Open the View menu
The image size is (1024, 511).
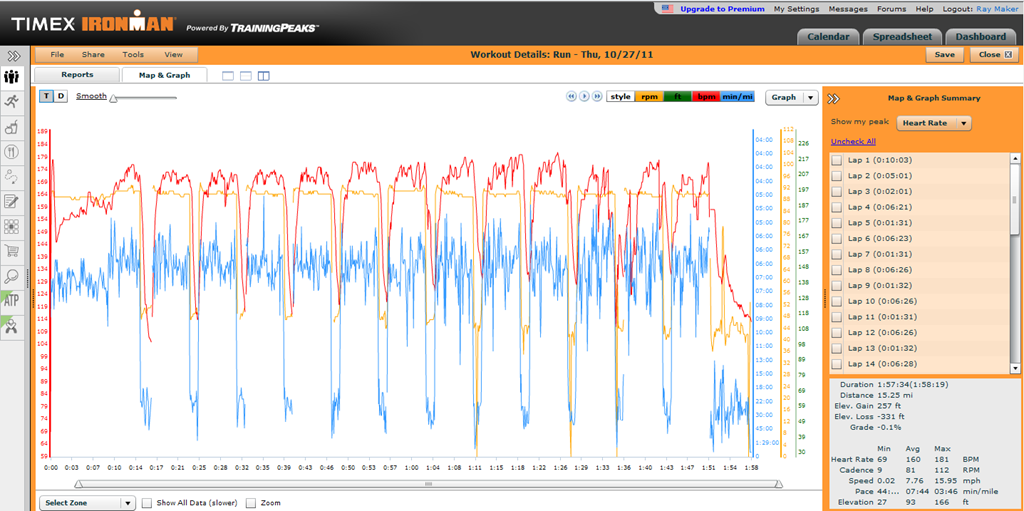[x=174, y=55]
